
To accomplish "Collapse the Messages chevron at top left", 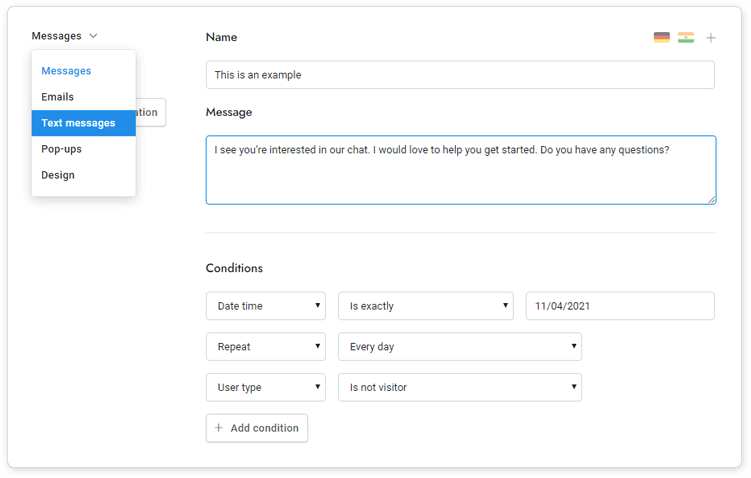I will [x=93, y=36].
